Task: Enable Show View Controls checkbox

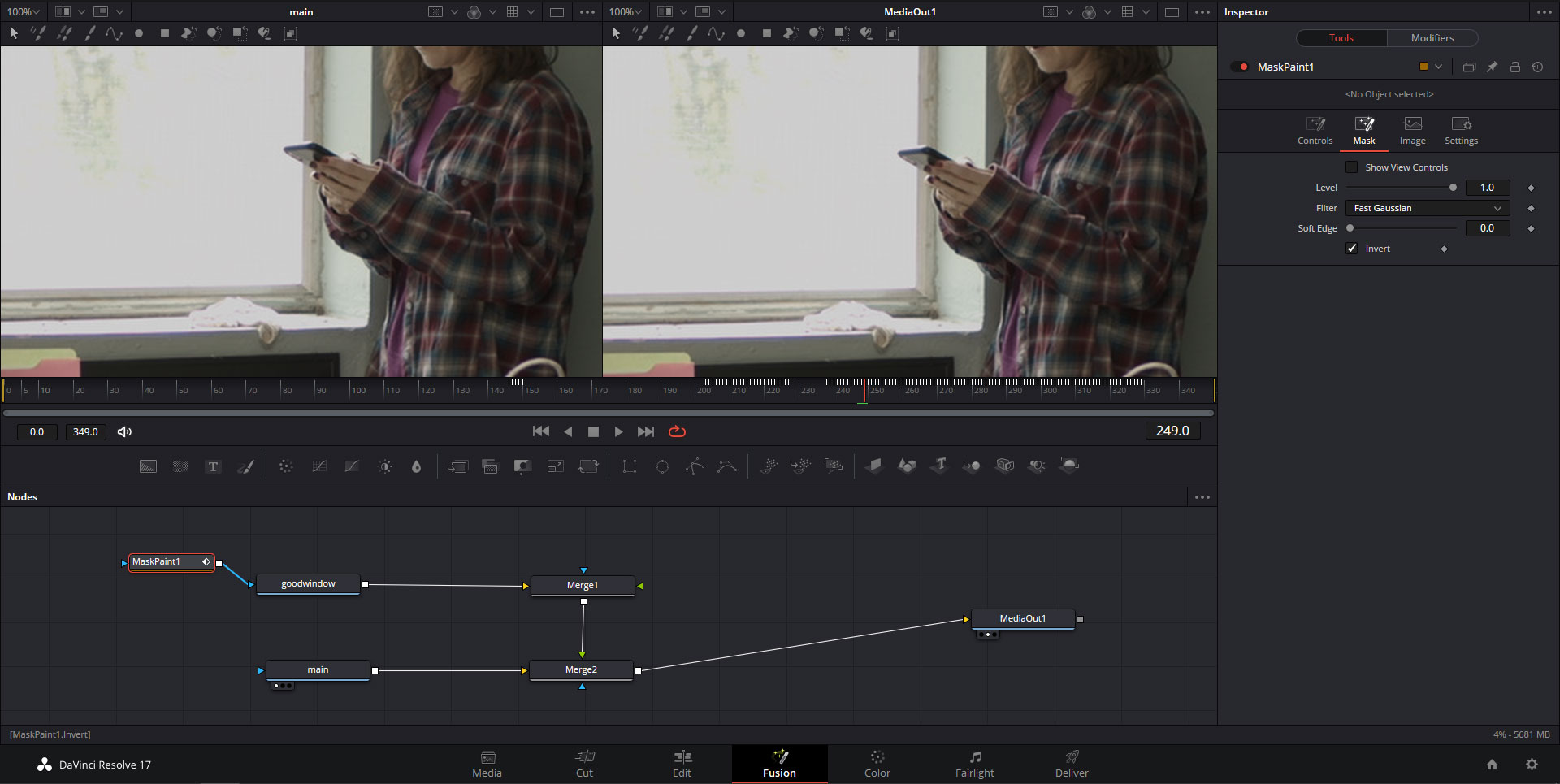Action: [1352, 167]
